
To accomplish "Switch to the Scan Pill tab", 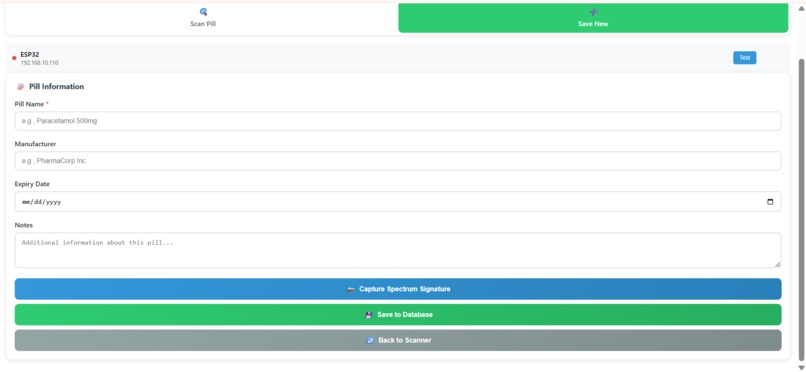I will coord(203,18).
